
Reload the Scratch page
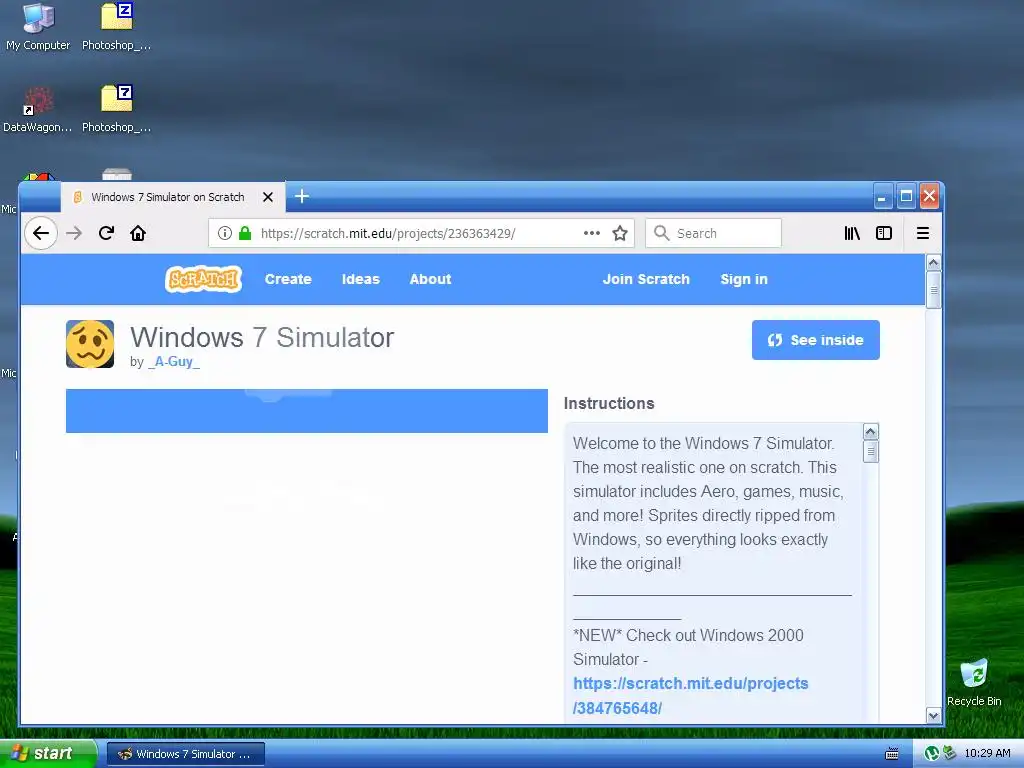click(106, 233)
